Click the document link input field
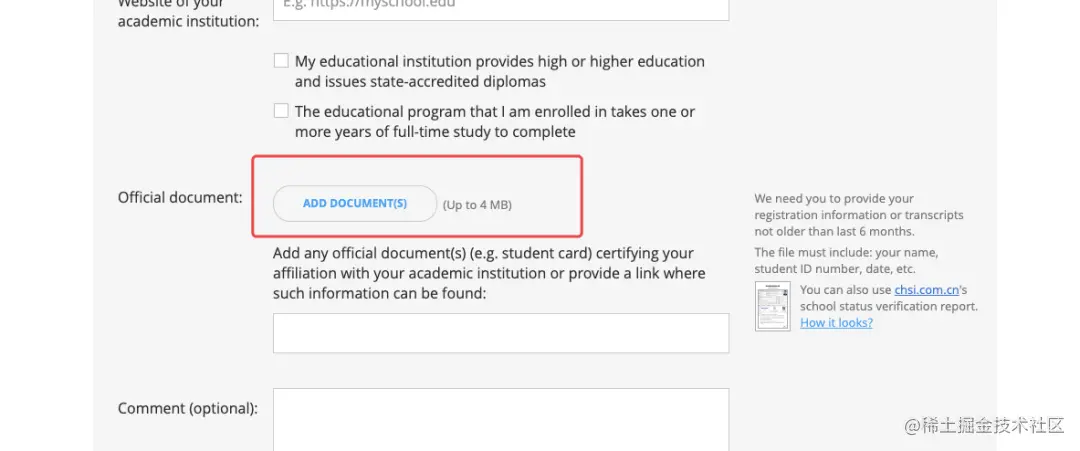 (500, 333)
